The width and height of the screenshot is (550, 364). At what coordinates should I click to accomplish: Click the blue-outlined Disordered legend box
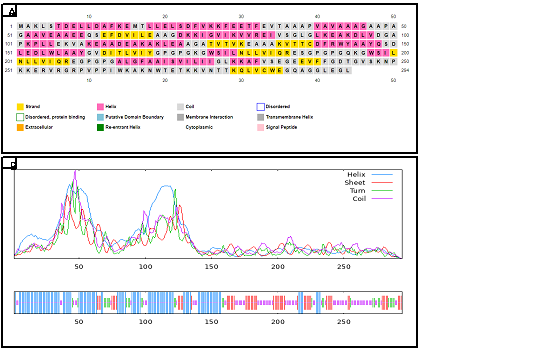click(x=260, y=107)
